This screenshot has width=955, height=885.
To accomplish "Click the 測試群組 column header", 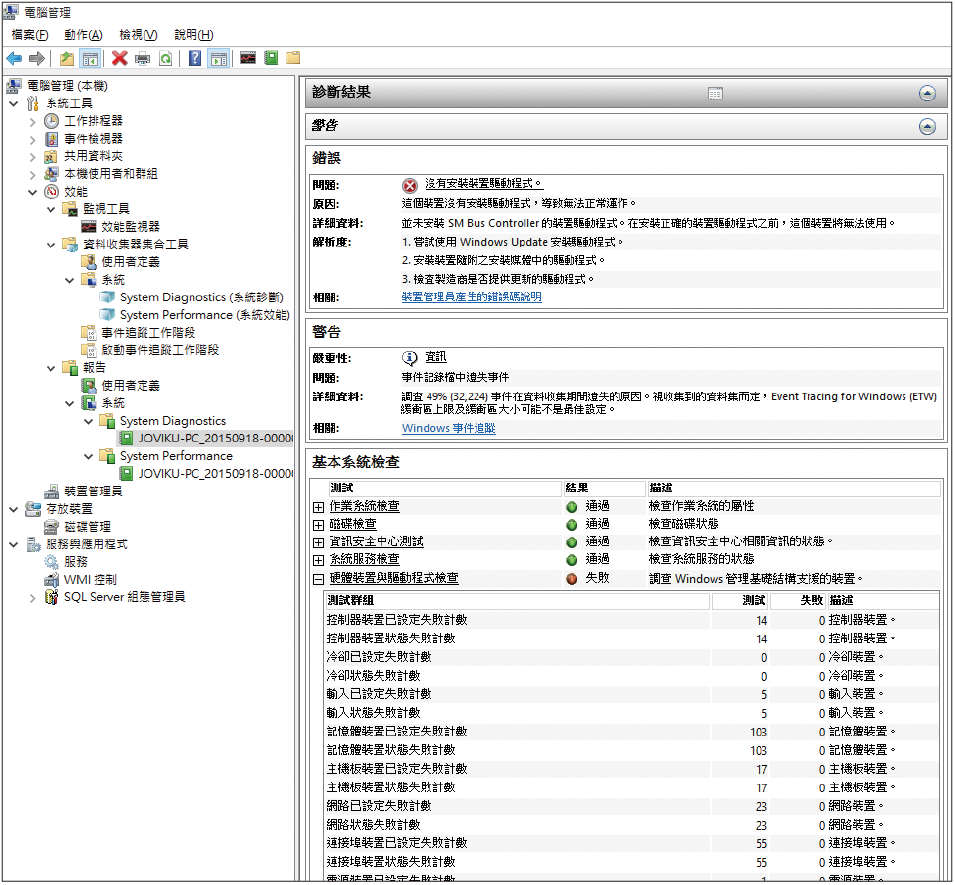I will [x=518, y=601].
